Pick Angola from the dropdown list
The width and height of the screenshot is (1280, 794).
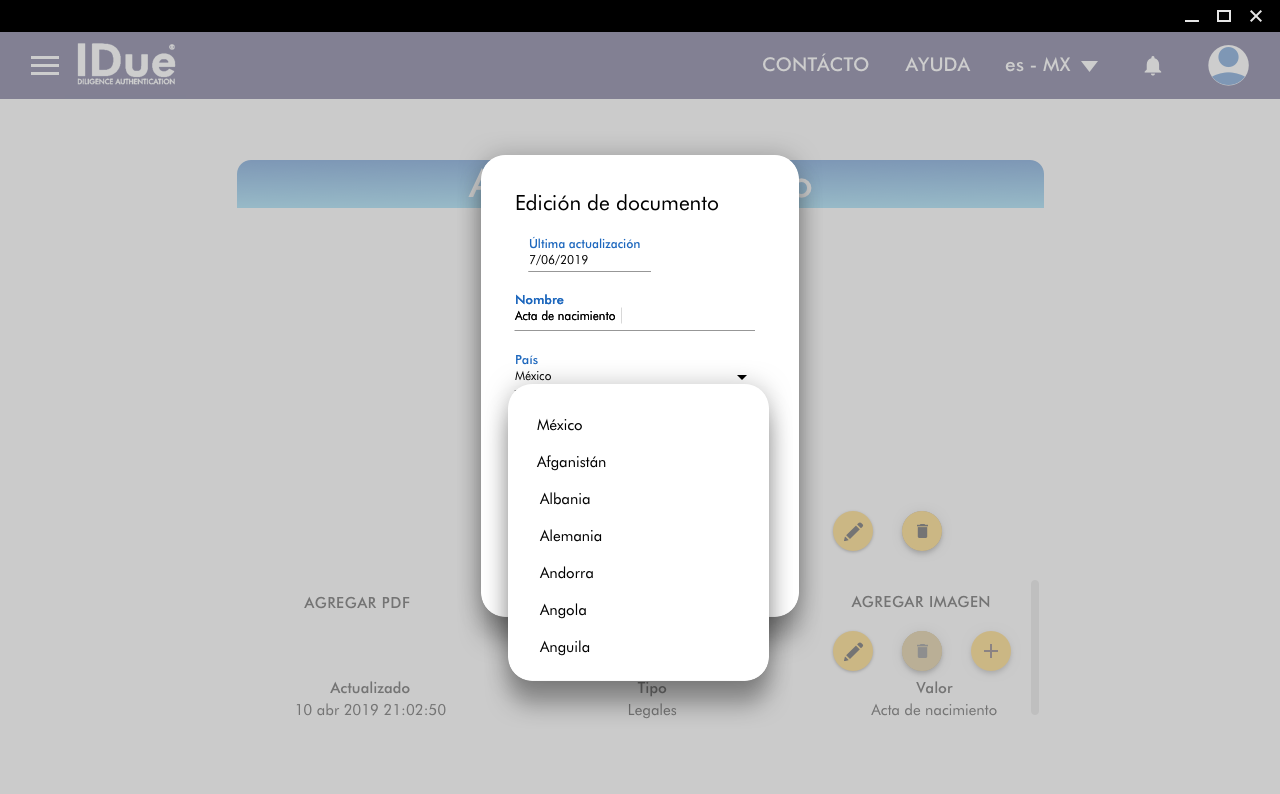563,610
